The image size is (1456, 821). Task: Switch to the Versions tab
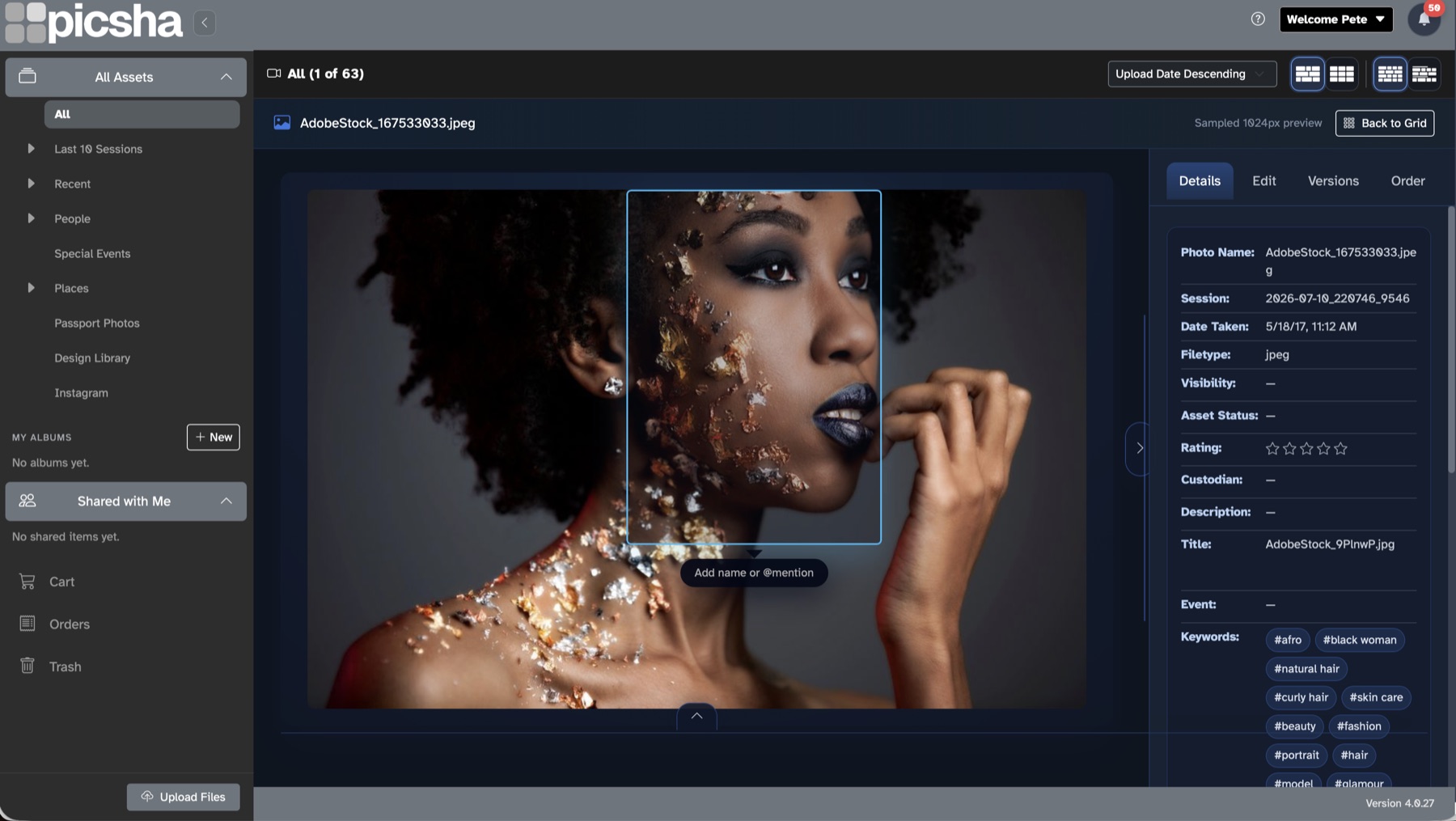pyautogui.click(x=1333, y=180)
